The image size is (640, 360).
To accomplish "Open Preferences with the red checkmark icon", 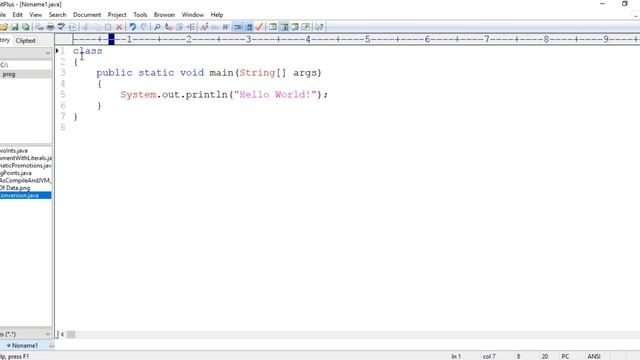I will point(259,27).
